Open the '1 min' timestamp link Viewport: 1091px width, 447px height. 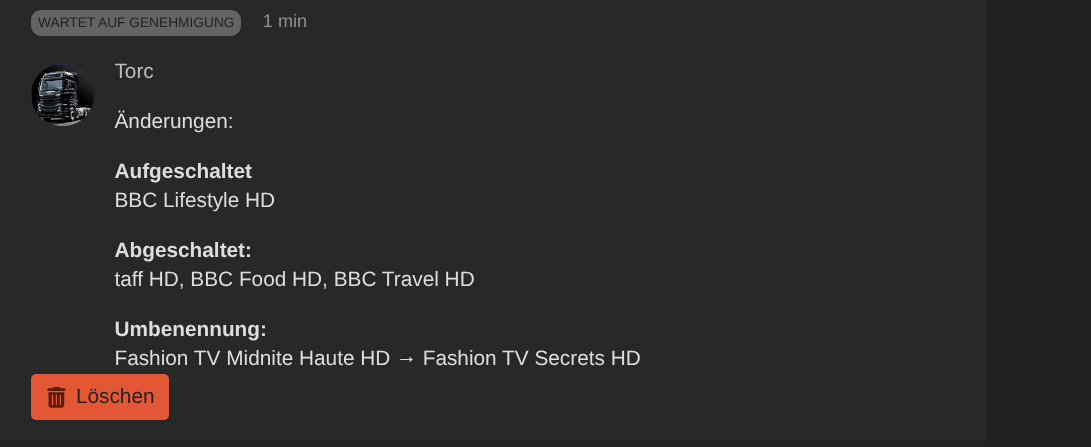(285, 21)
